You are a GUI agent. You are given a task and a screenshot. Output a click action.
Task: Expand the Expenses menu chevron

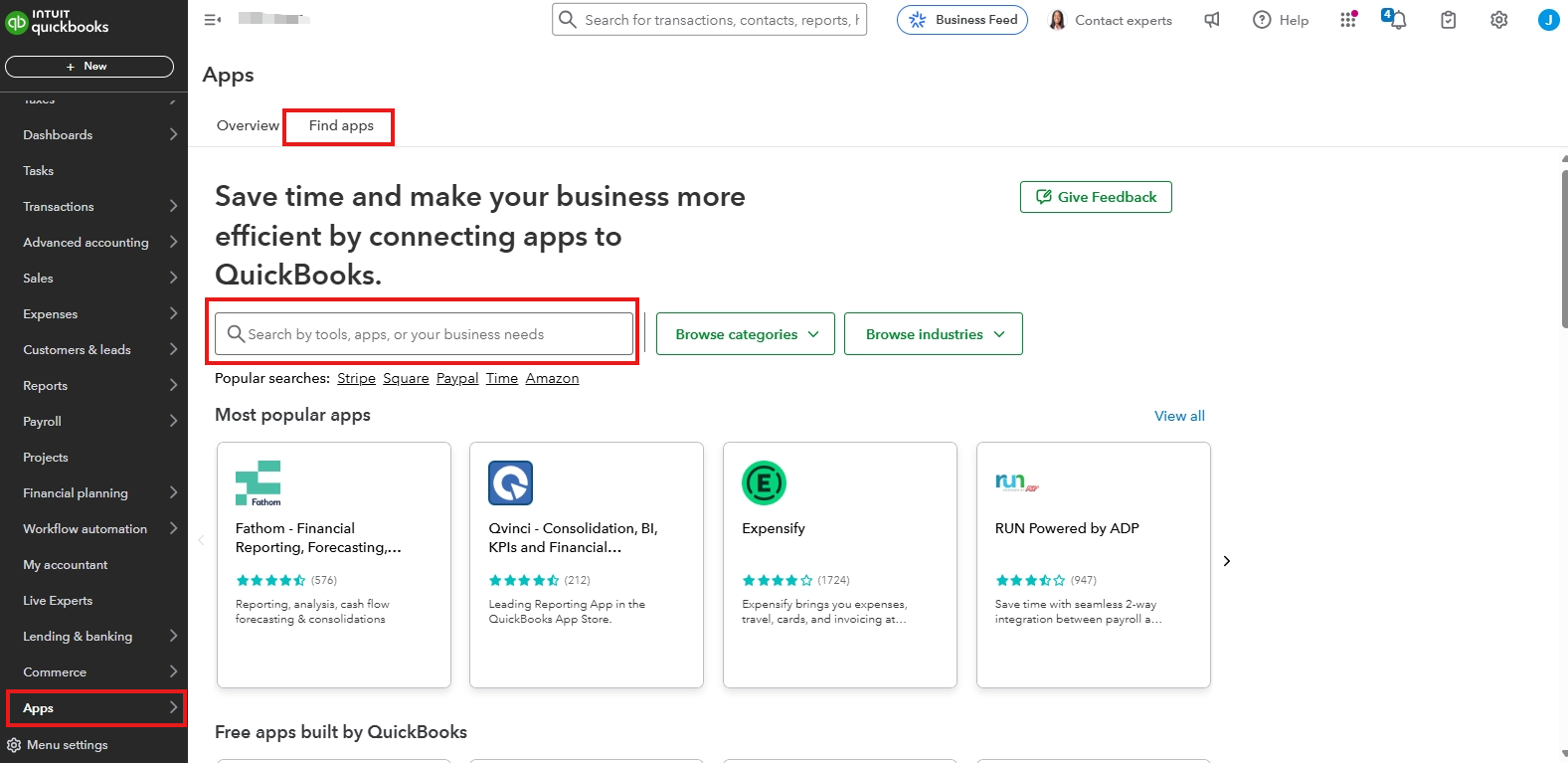point(173,313)
